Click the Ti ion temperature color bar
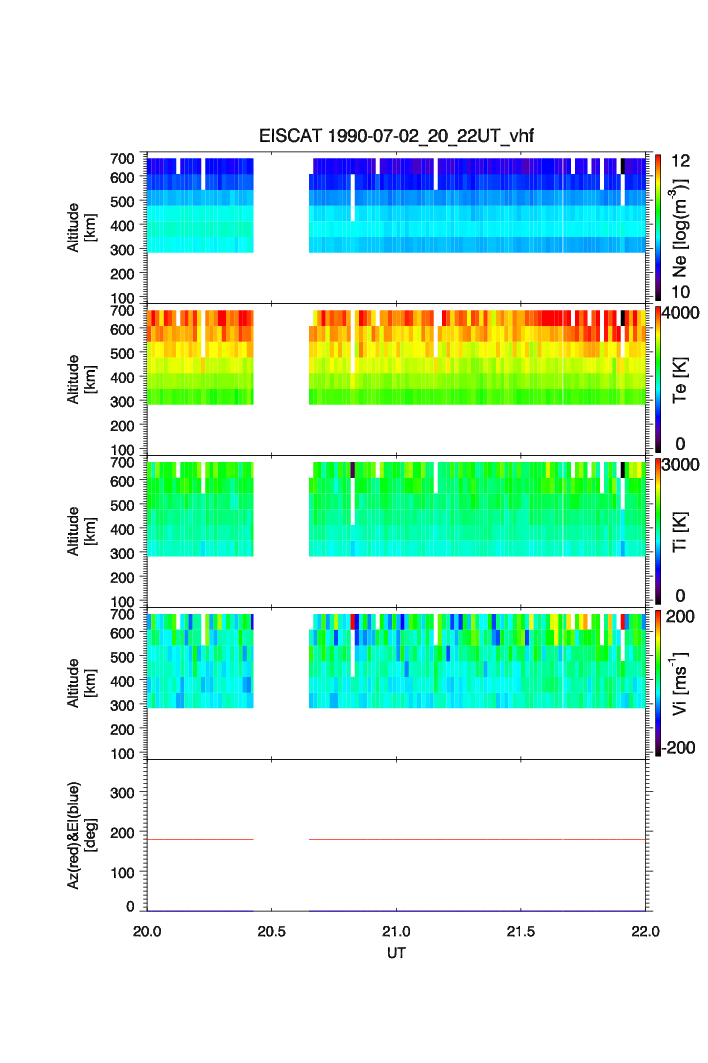The width and height of the screenshot is (708, 1063). click(658, 532)
